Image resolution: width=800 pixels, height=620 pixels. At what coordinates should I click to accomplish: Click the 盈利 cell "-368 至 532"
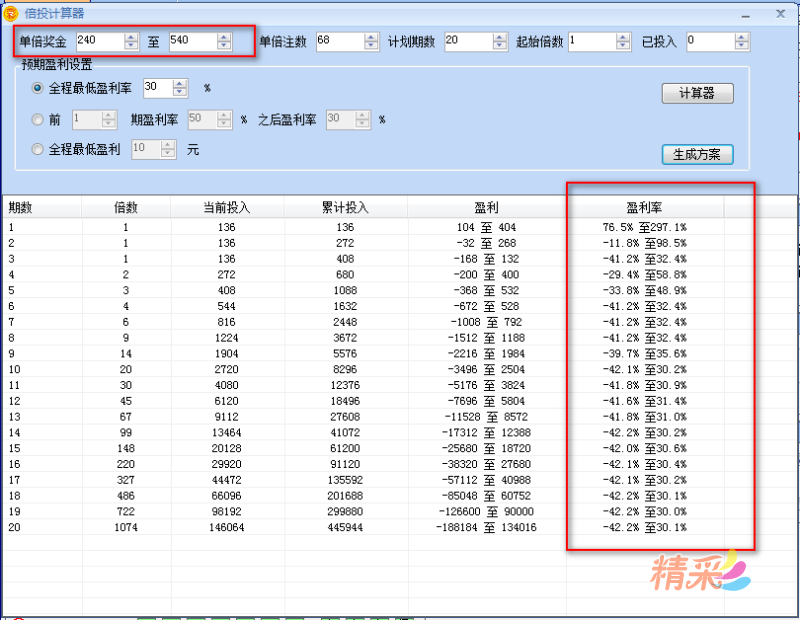point(486,290)
